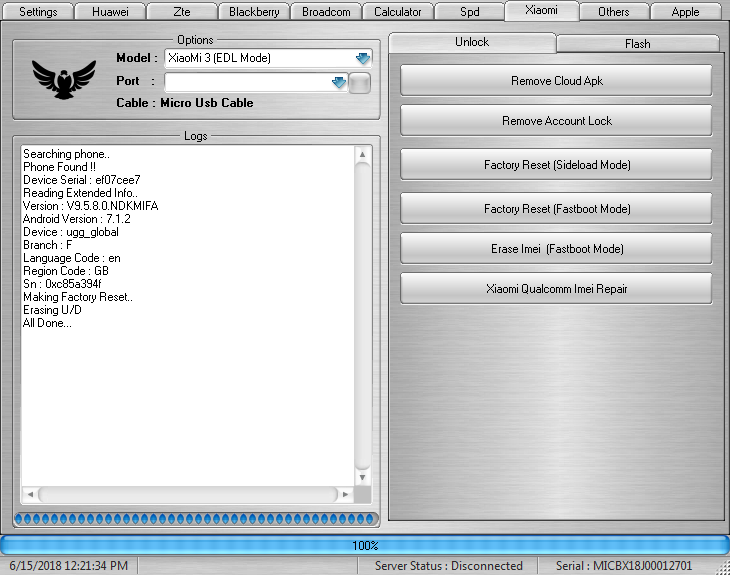Screen dimensions: 730x575
Task: Click the date and time in status bar
Action: (68, 566)
